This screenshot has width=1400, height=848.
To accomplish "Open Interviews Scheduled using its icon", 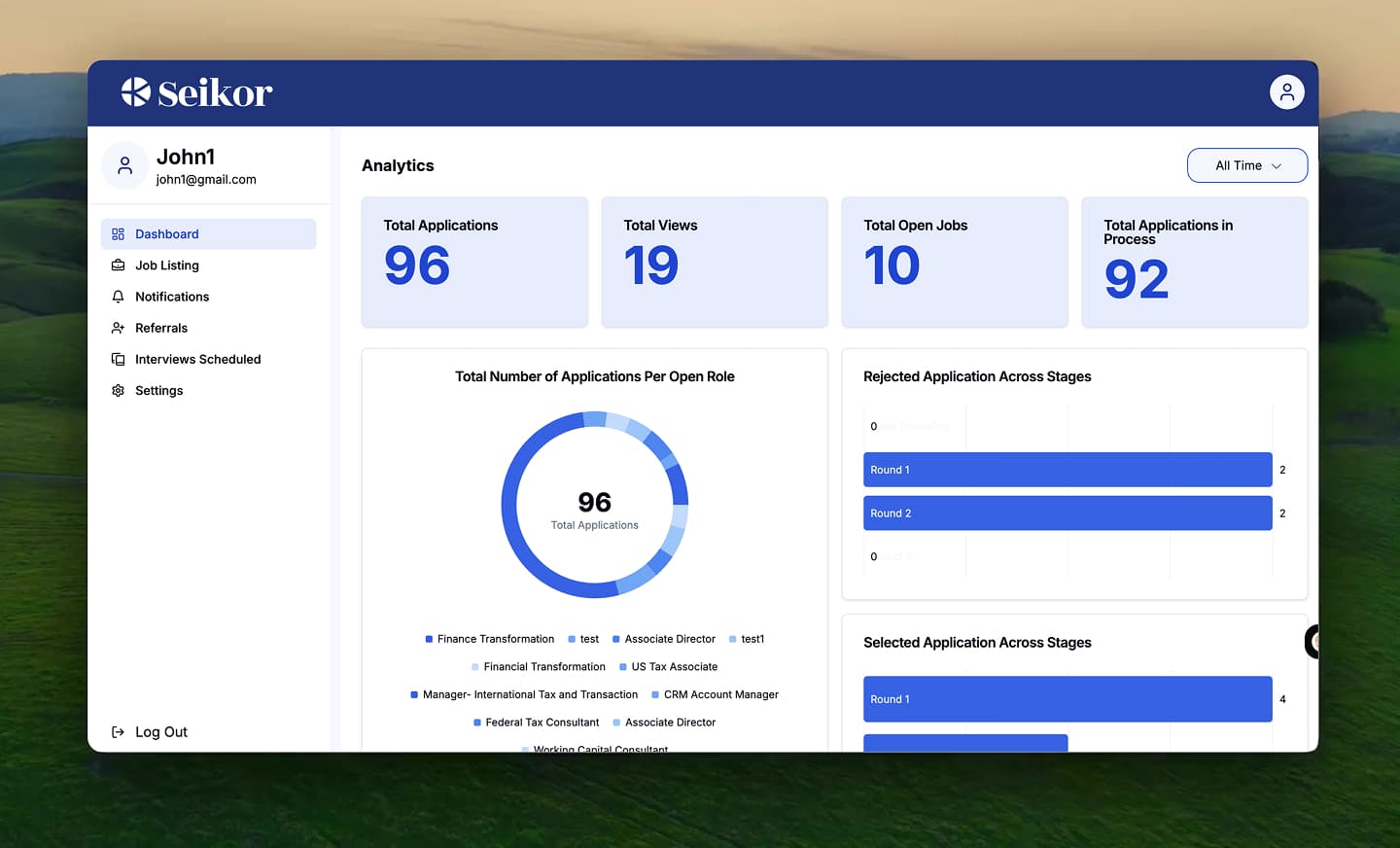I will click(118, 359).
